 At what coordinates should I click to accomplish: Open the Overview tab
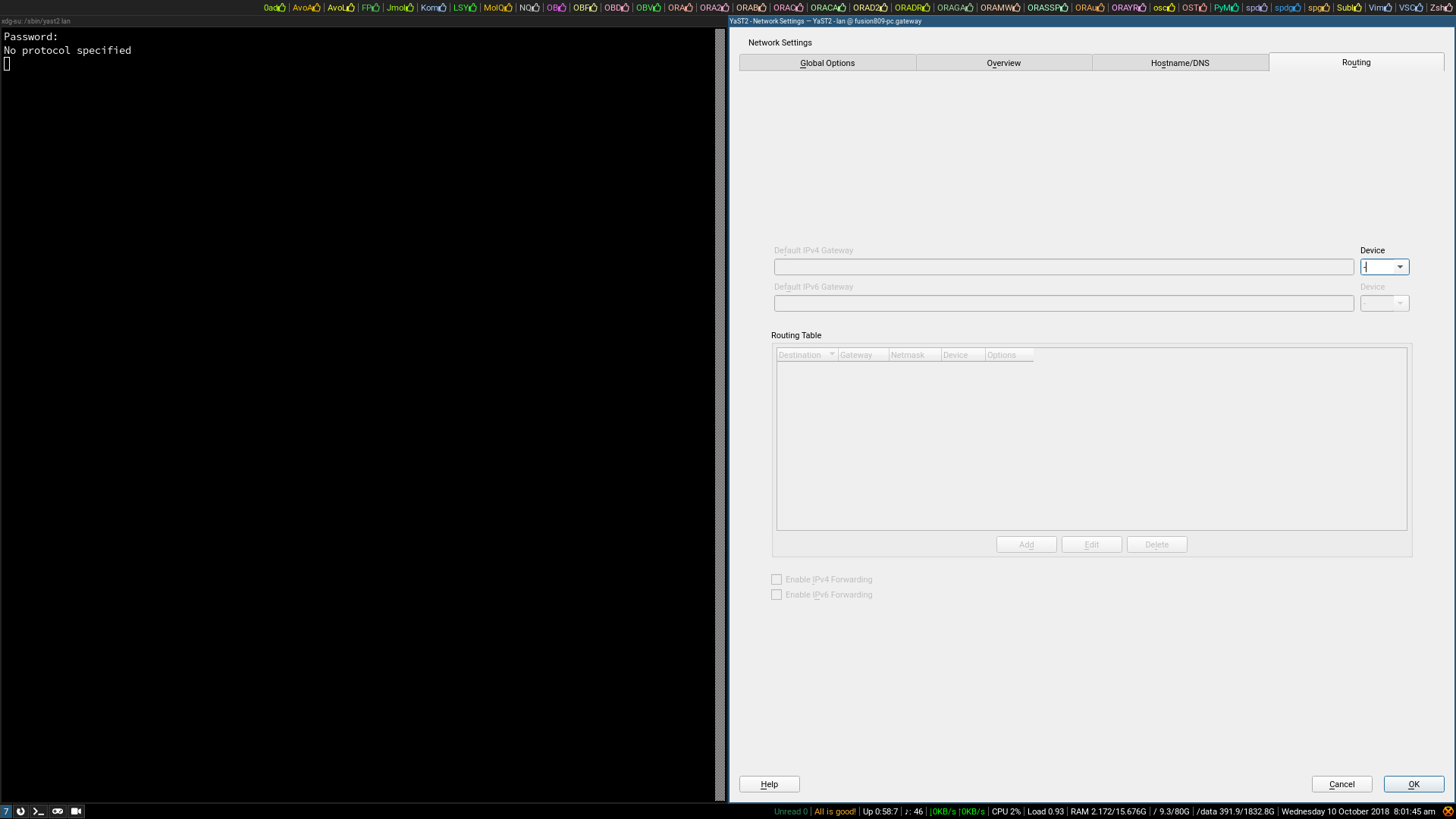click(x=1003, y=63)
